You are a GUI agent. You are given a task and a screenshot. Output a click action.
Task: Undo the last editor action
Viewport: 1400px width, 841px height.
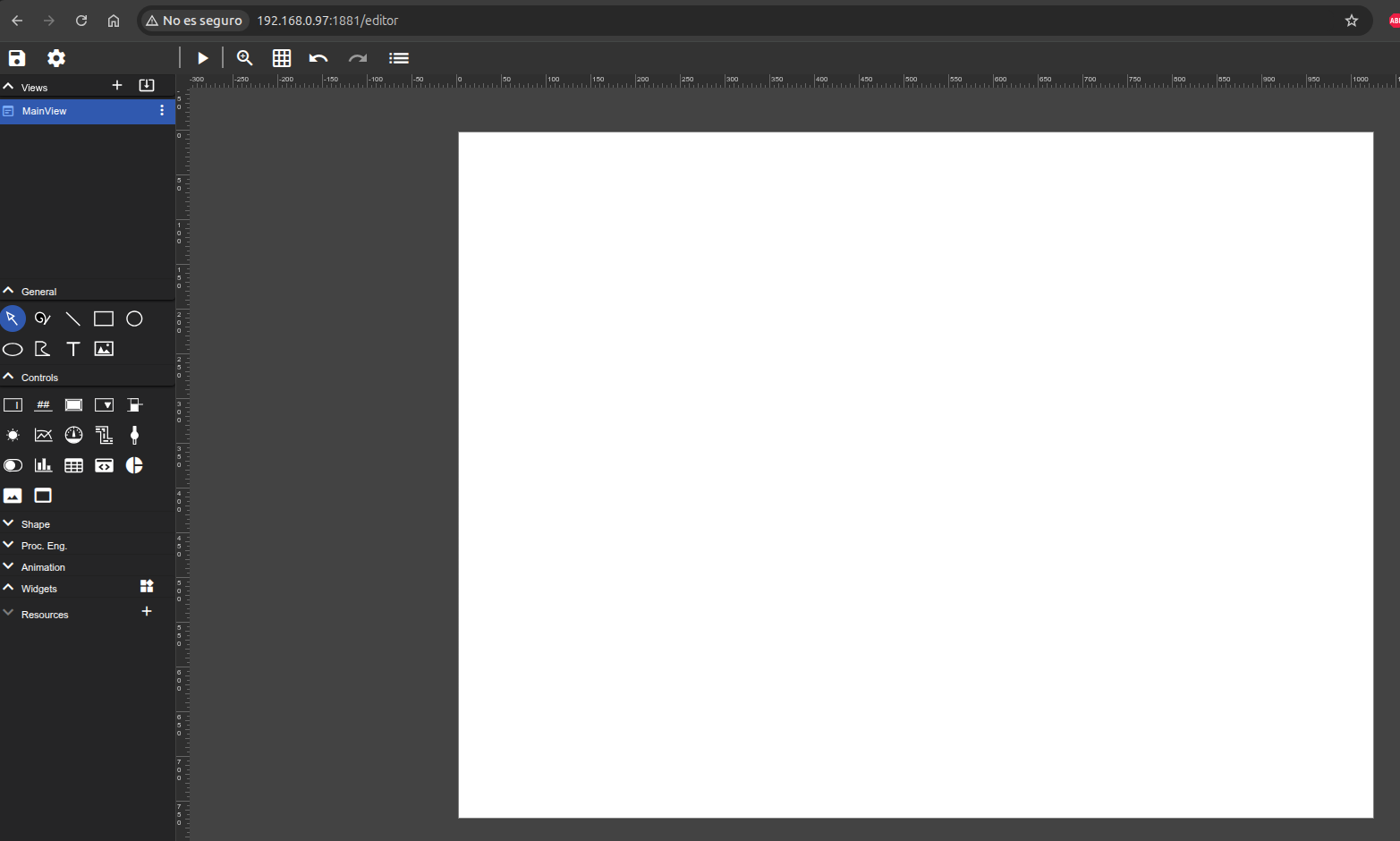click(x=318, y=58)
